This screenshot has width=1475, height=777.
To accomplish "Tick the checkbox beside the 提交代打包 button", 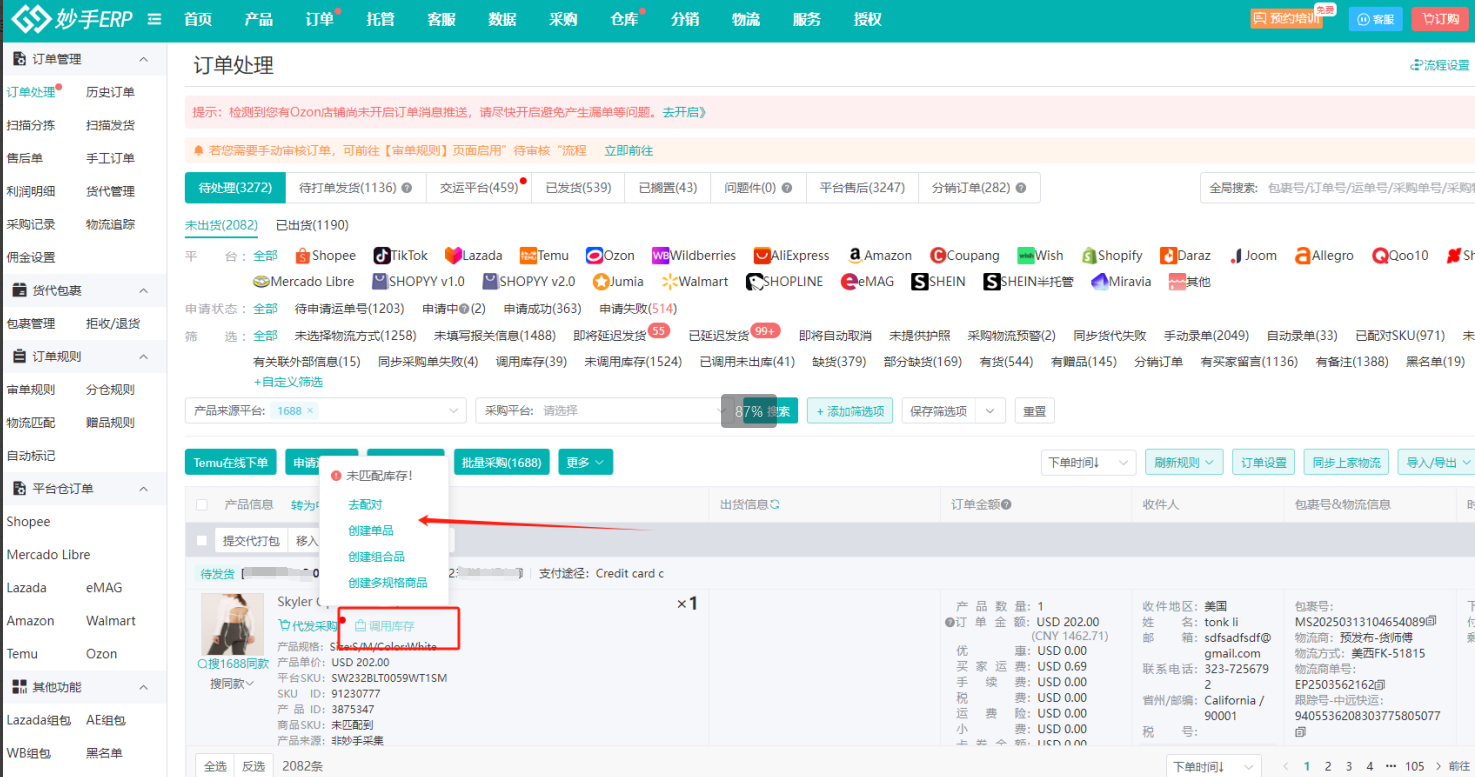I will point(202,541).
